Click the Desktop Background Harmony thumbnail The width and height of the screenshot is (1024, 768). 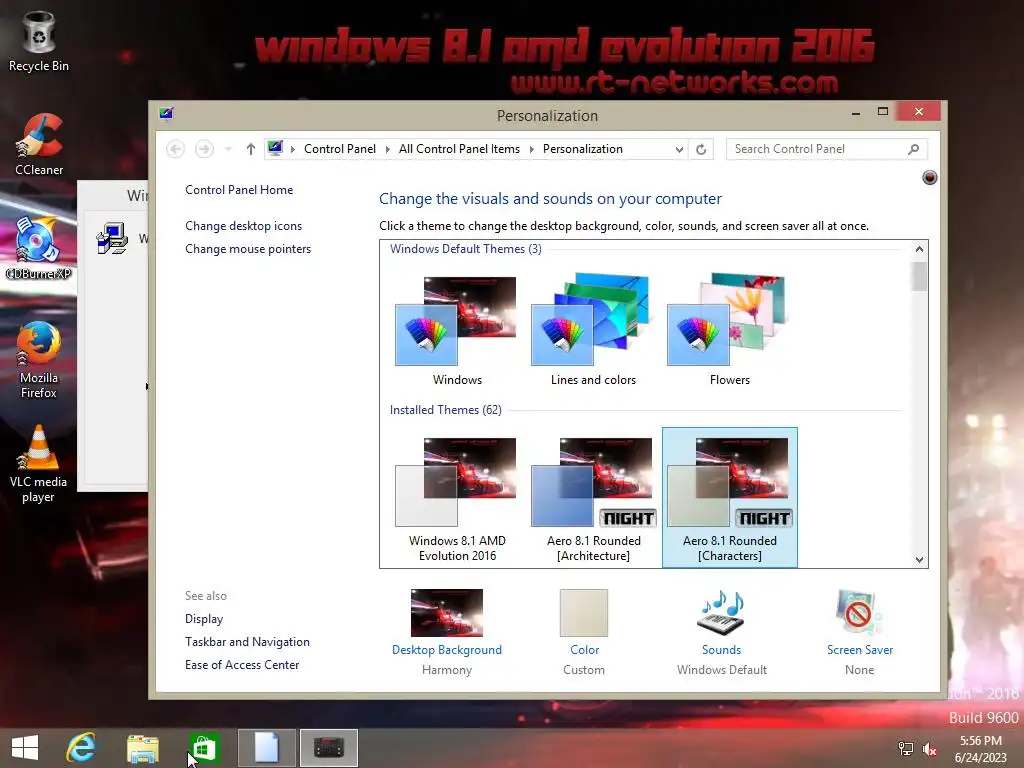click(447, 613)
